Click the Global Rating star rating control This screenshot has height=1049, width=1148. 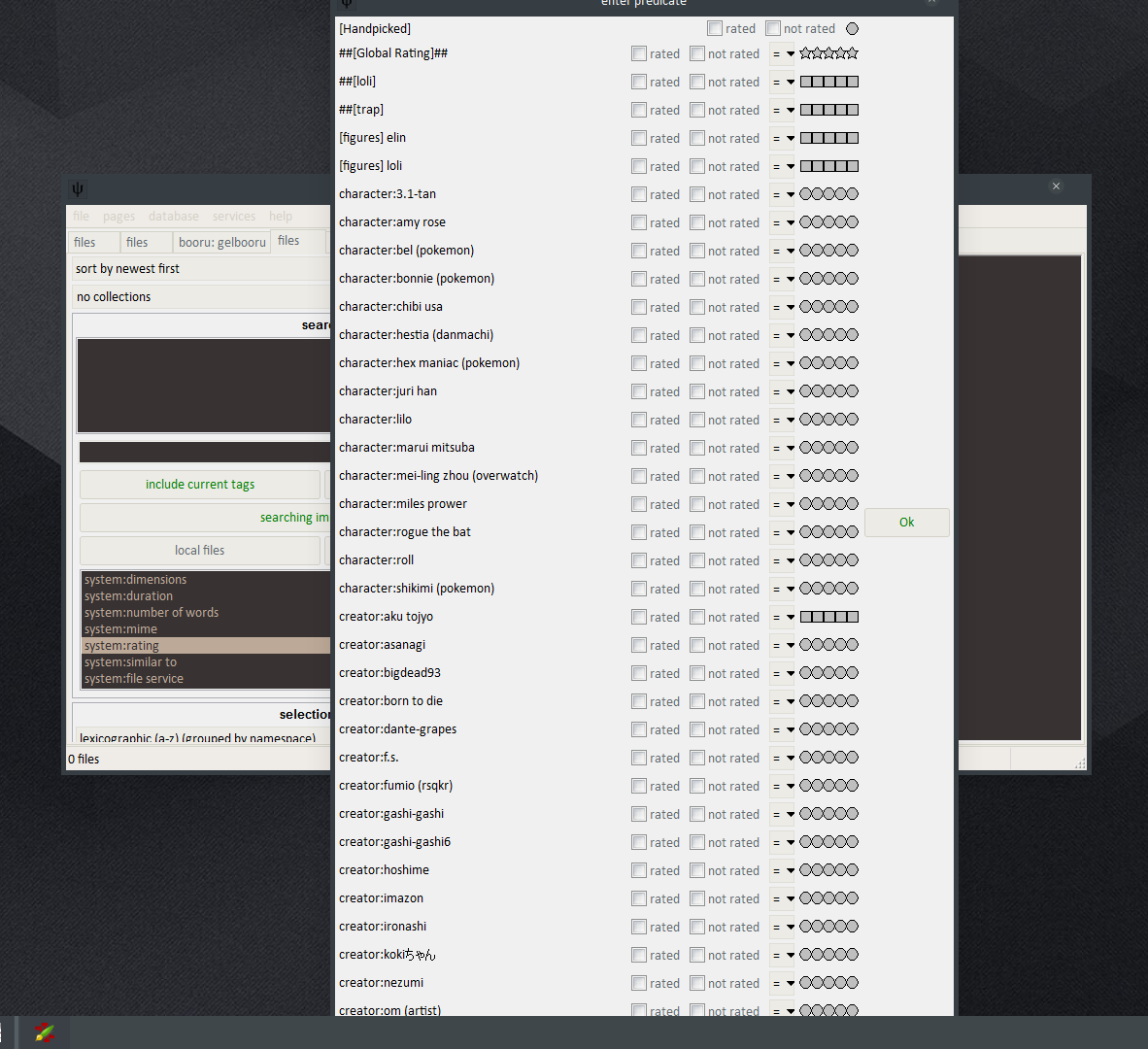click(x=828, y=53)
